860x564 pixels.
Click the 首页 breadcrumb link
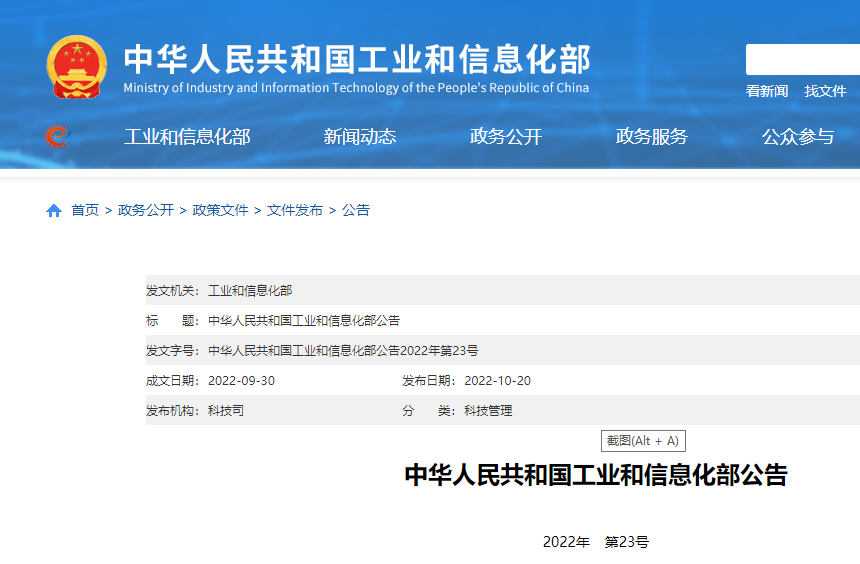pos(85,210)
